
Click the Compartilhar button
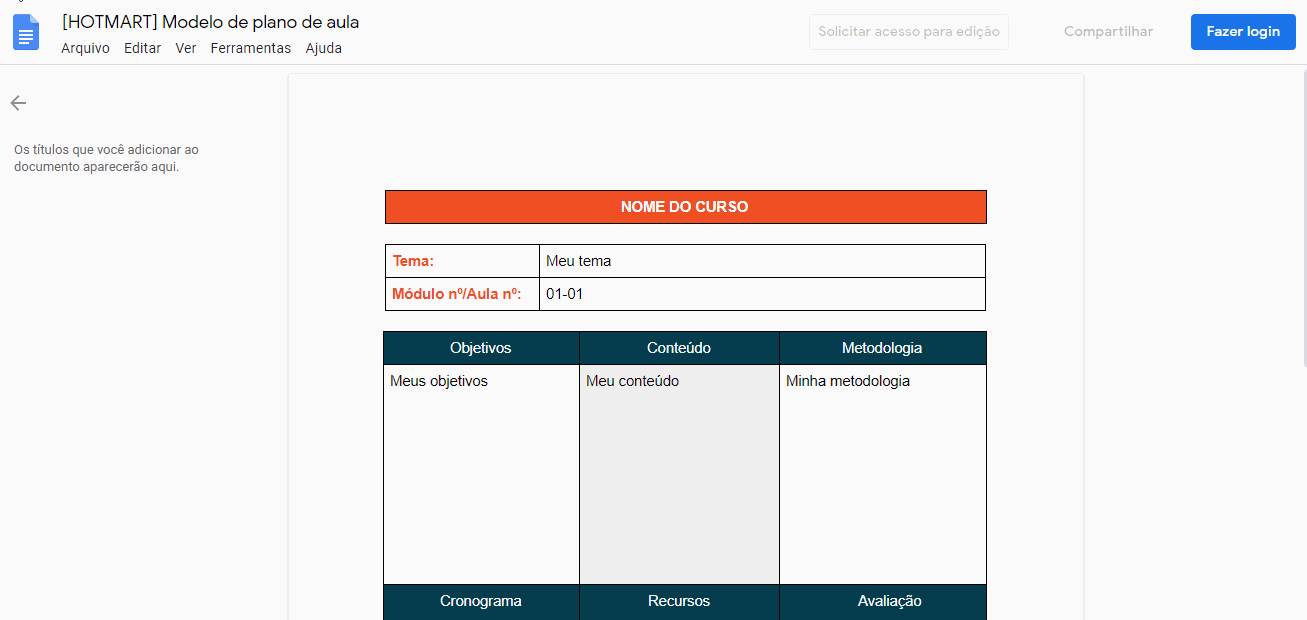pos(1108,32)
